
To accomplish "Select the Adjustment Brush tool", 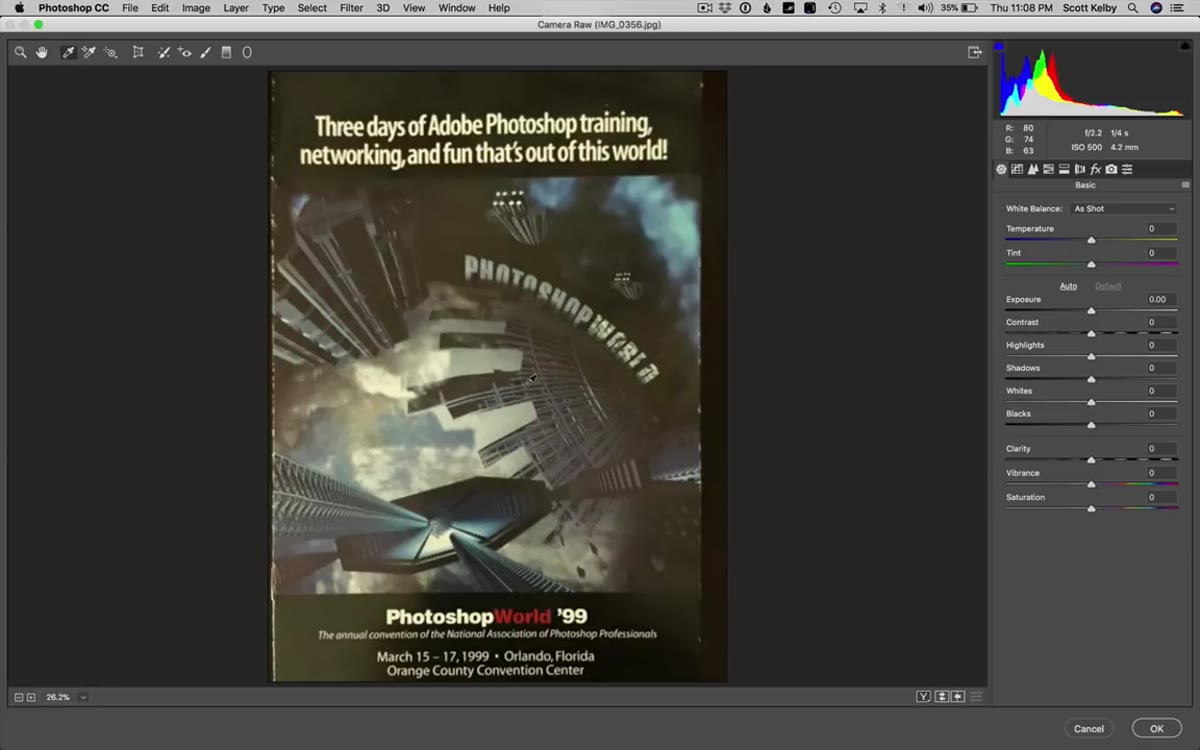I will (x=206, y=52).
